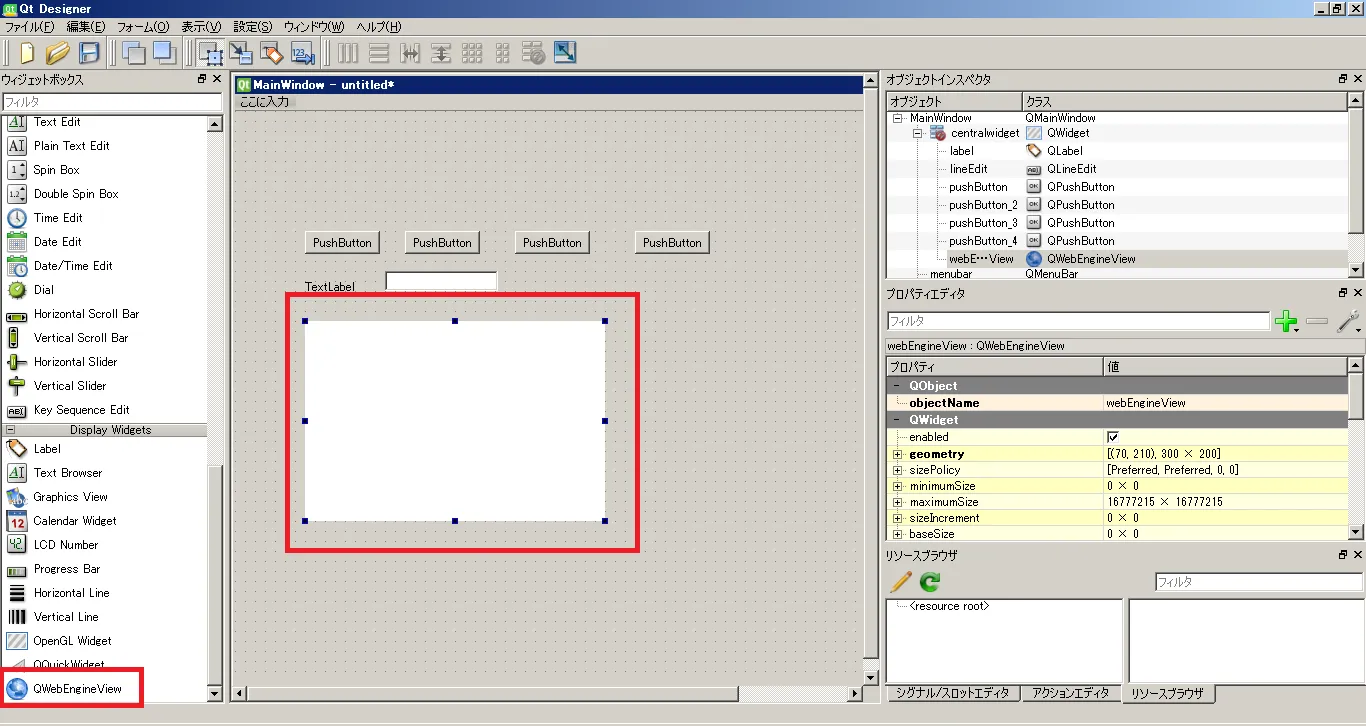
Task: Switch to Edit Signals/Slots mode icon
Action: (241, 53)
